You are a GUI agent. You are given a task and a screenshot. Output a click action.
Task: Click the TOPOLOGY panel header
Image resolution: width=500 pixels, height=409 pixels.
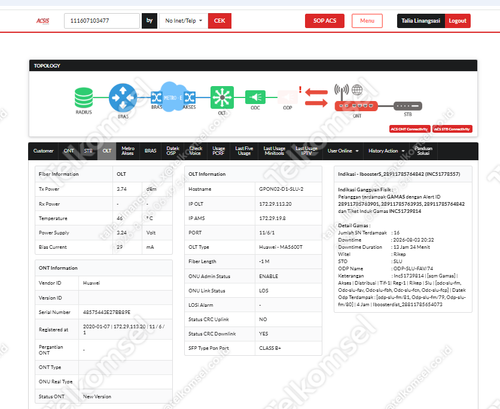point(253,66)
